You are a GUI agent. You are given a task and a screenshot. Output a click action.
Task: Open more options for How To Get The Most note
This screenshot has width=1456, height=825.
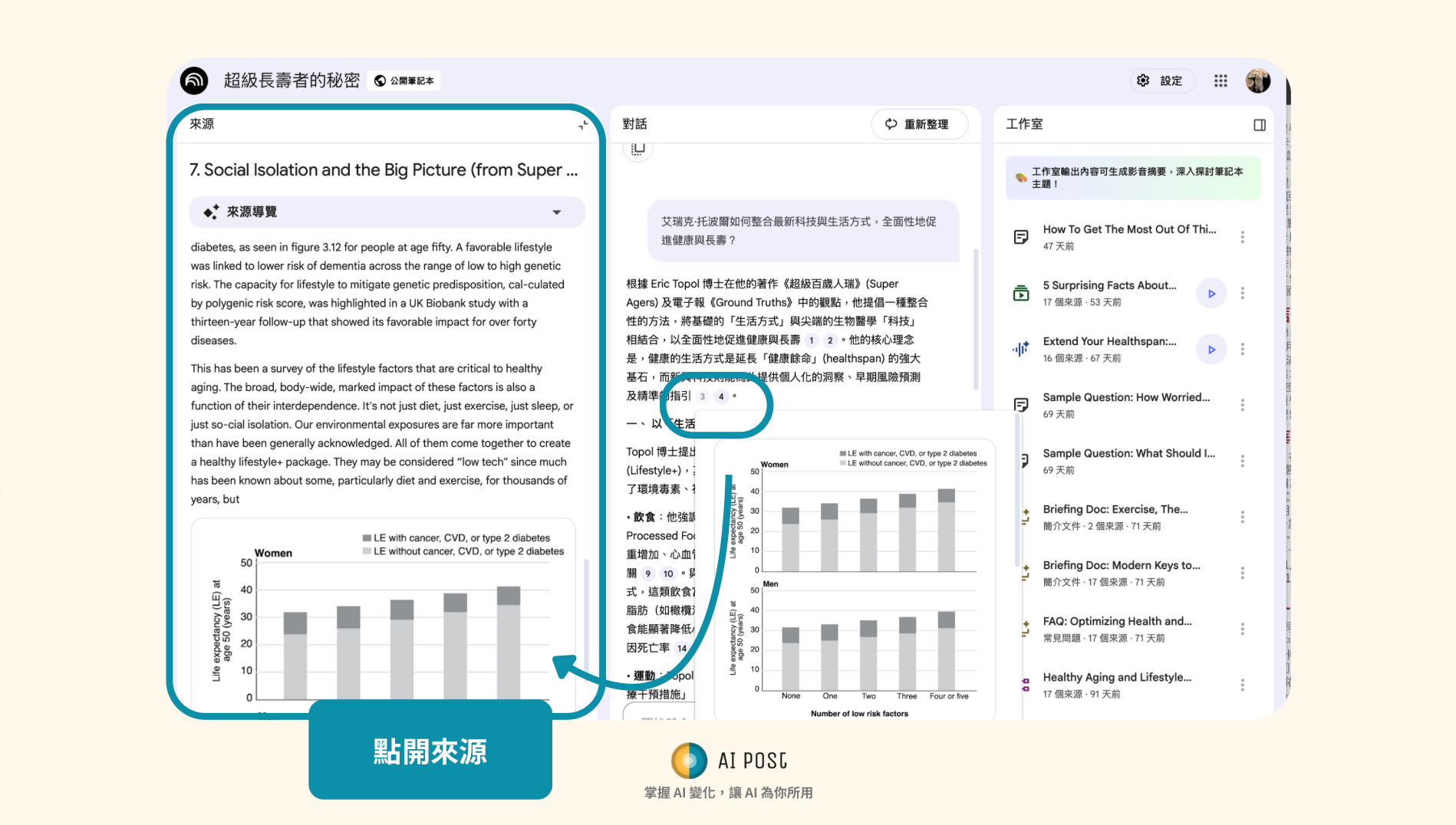[x=1242, y=238]
